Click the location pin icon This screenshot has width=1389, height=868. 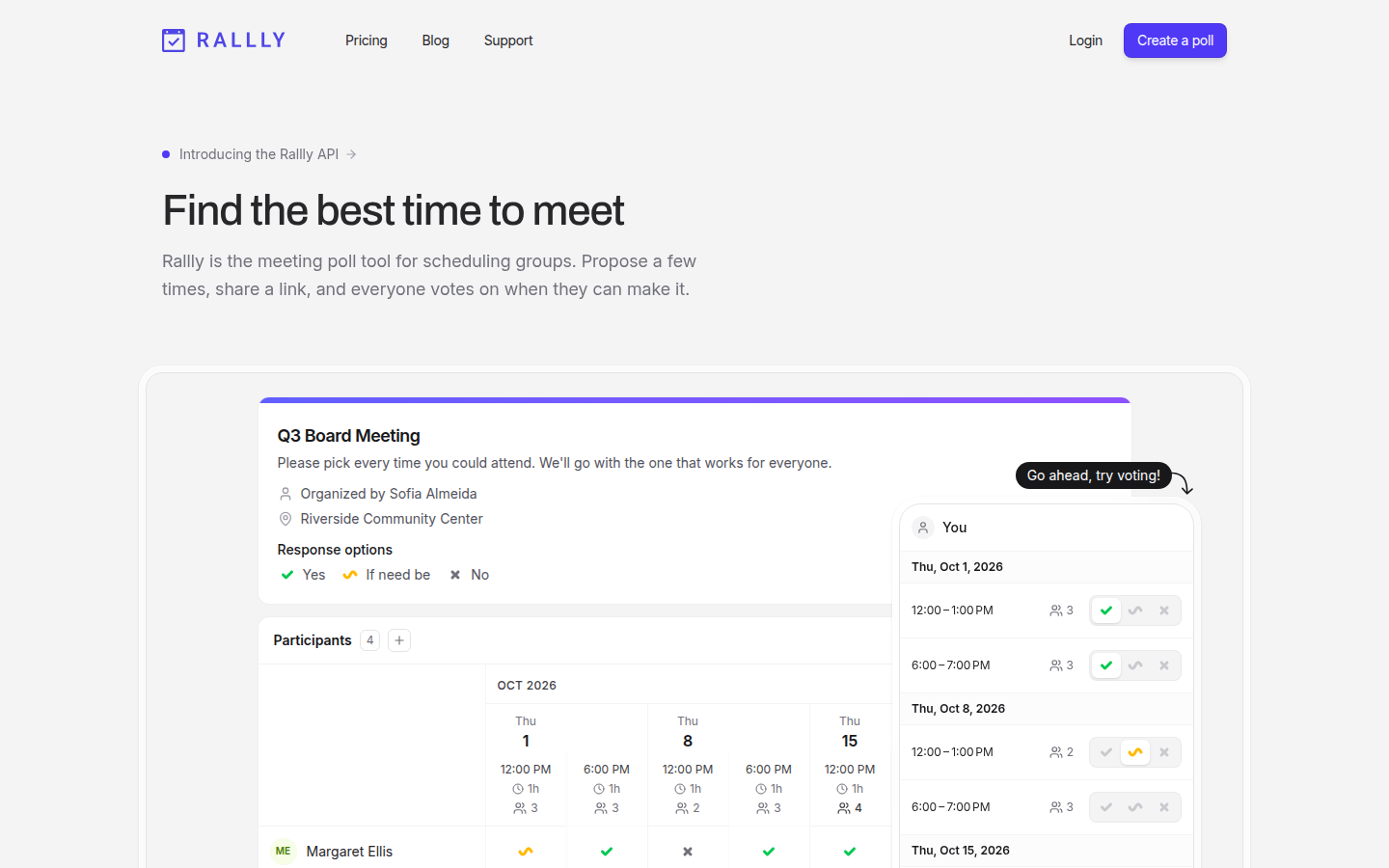(286, 519)
